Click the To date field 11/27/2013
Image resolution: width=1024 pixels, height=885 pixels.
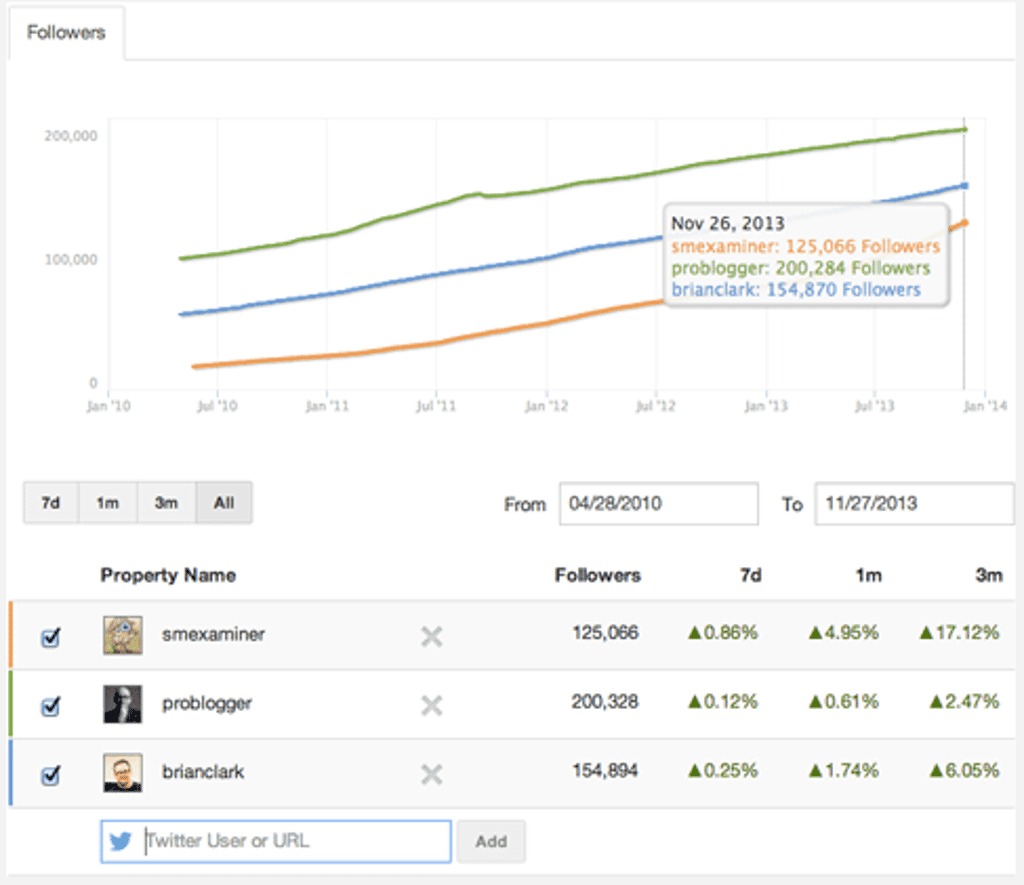[x=914, y=504]
